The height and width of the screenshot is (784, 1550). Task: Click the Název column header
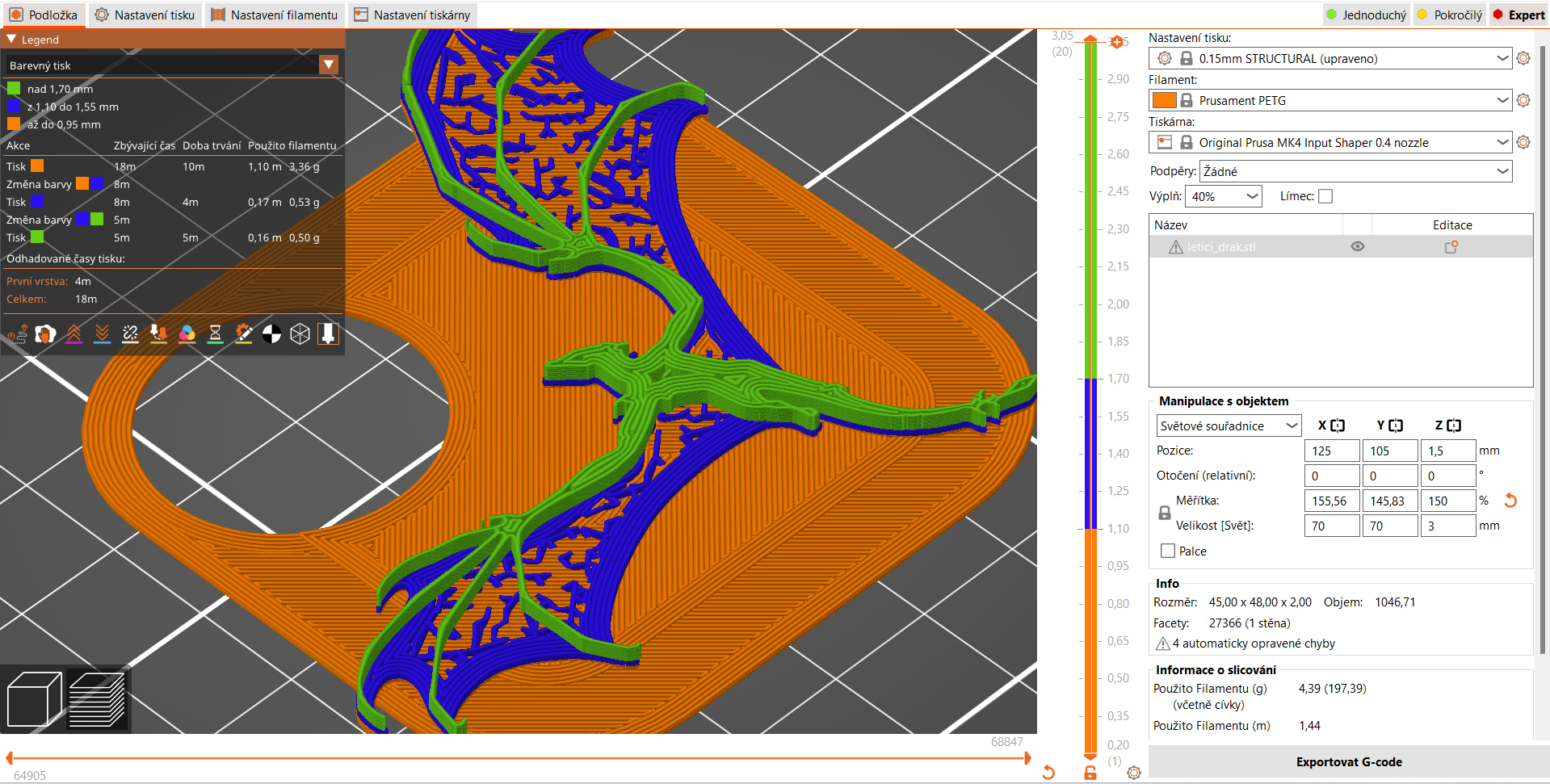[x=1245, y=224]
